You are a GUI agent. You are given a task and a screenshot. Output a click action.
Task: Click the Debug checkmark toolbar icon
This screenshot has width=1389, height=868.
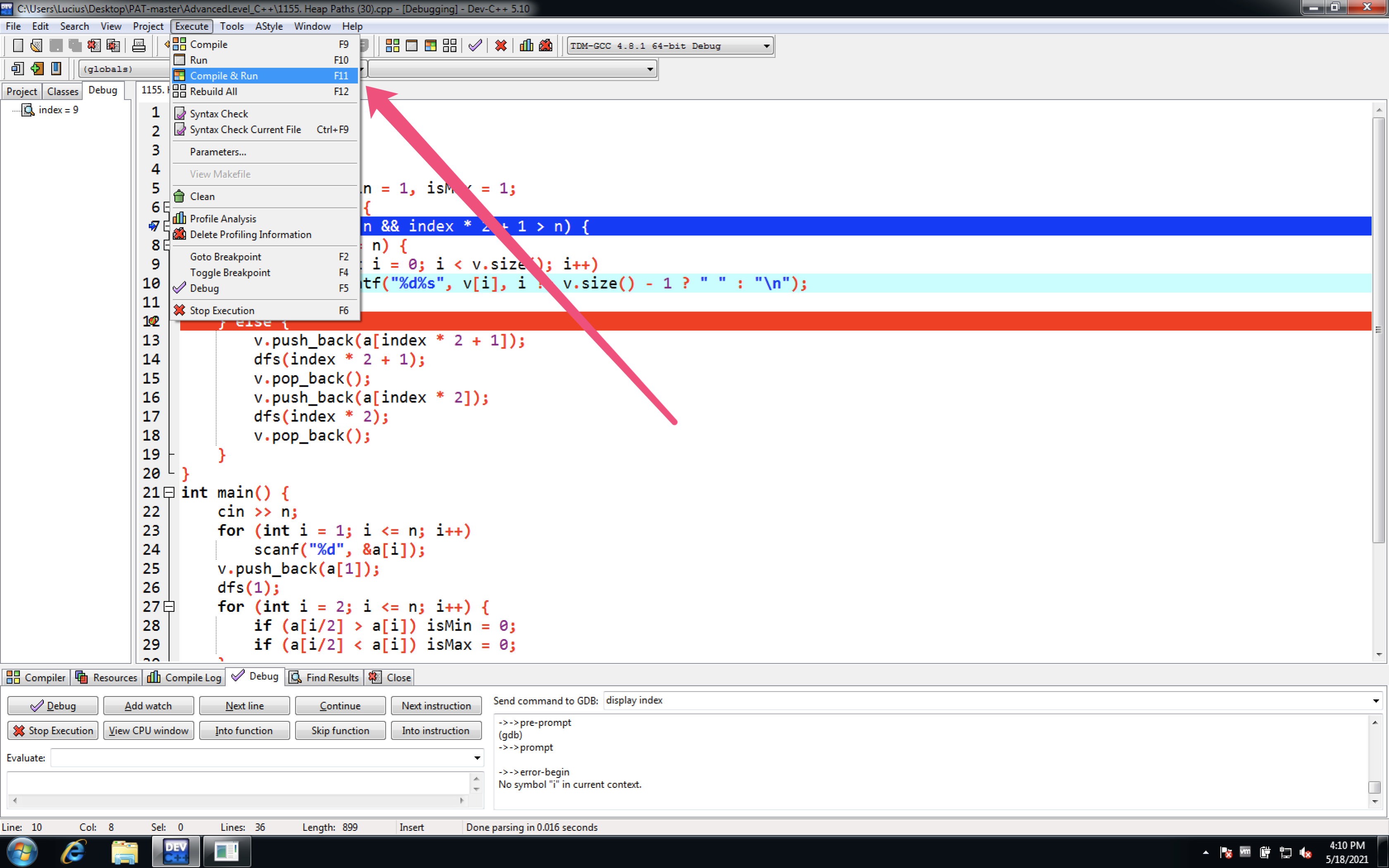475,45
